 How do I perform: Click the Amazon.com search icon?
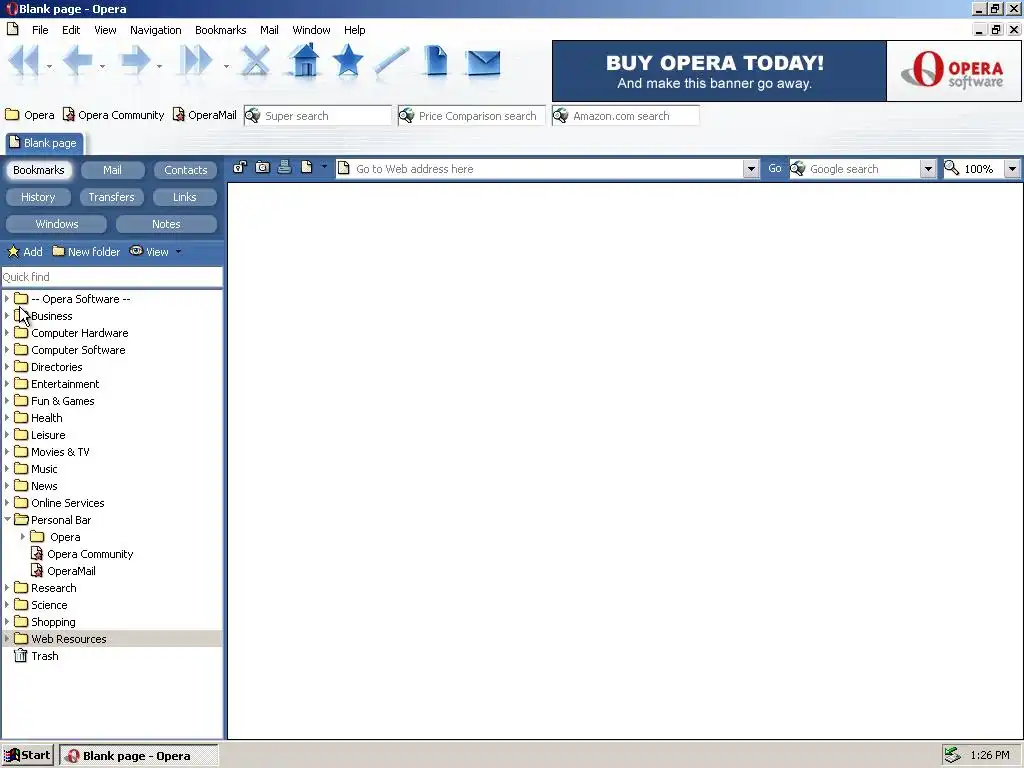(561, 116)
